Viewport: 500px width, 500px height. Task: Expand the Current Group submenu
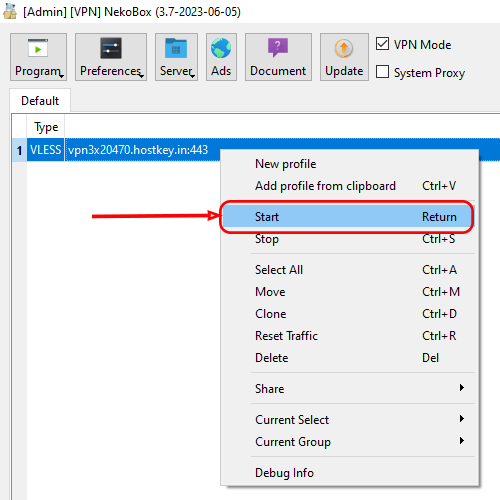pos(350,441)
